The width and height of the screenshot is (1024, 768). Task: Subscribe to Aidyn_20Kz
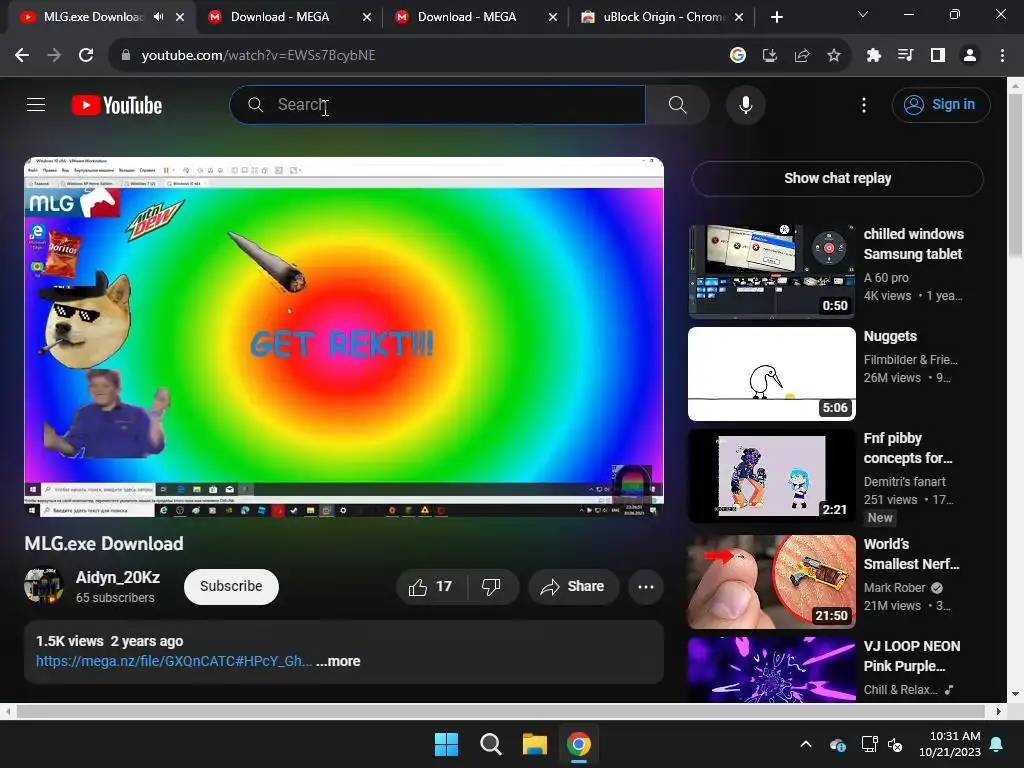231,586
